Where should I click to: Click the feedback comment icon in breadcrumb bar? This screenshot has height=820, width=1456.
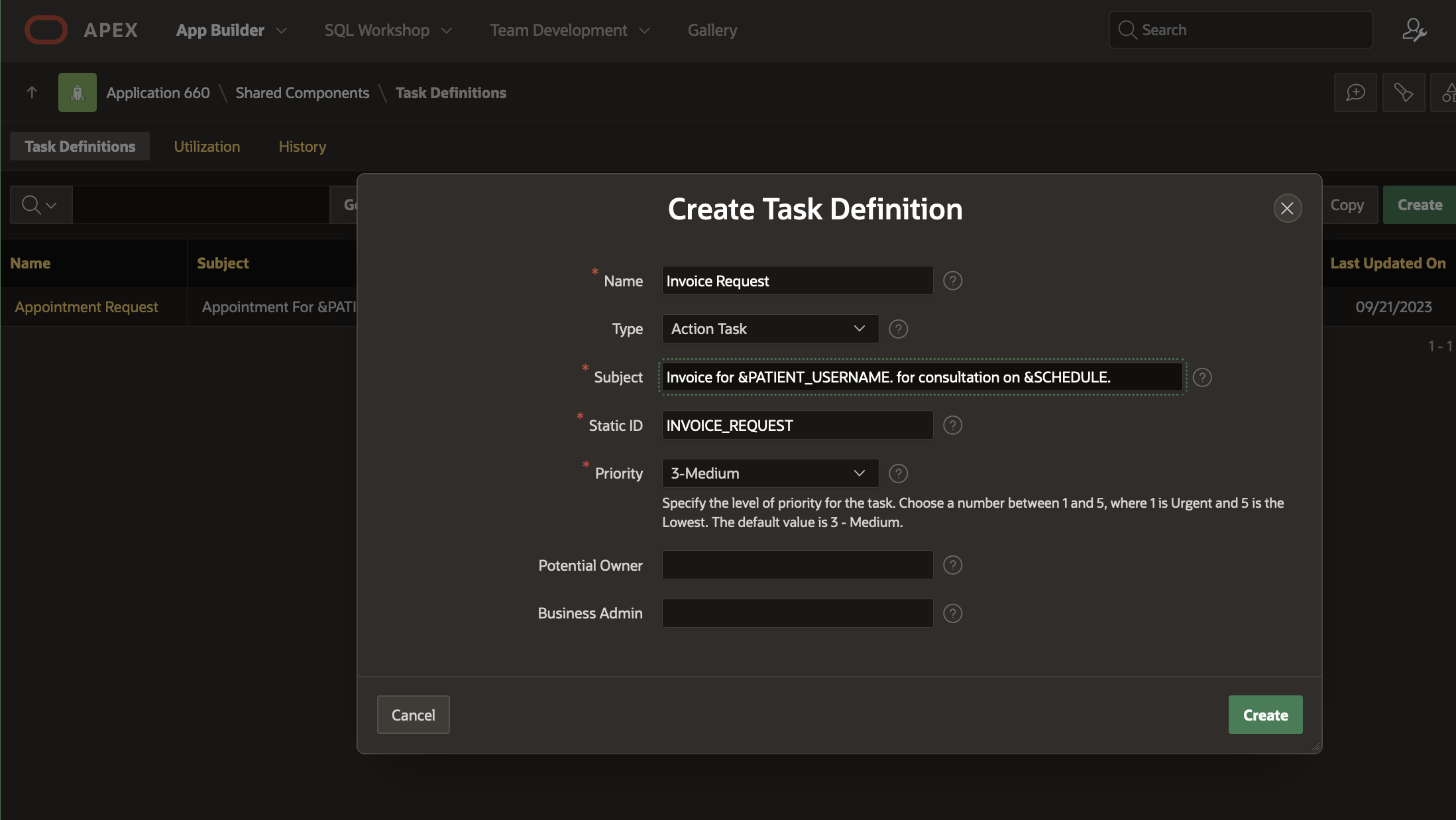pos(1355,93)
